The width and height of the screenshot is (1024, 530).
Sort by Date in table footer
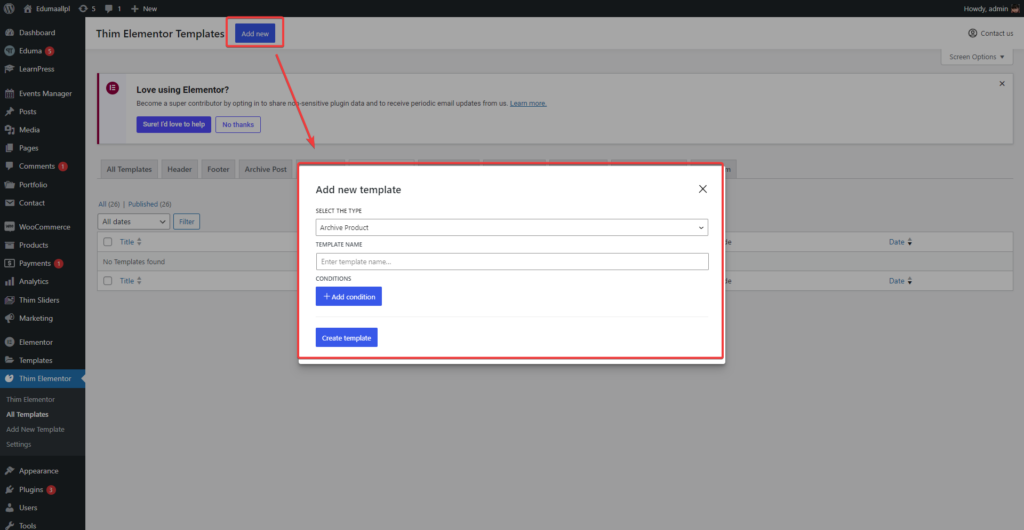(901, 281)
